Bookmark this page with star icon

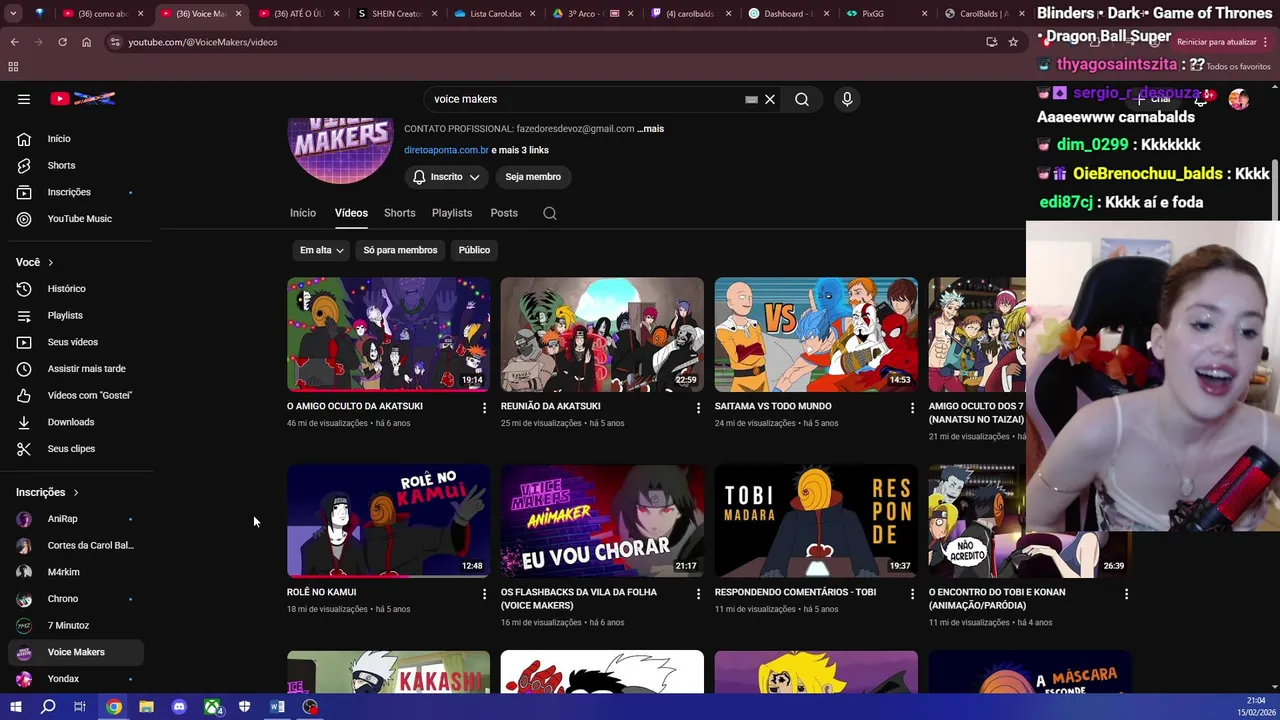point(1013,42)
